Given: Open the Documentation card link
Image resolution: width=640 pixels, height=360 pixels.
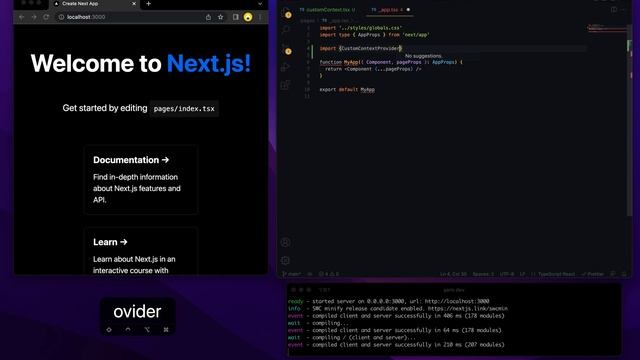Looking at the screenshot, I should [141, 180].
